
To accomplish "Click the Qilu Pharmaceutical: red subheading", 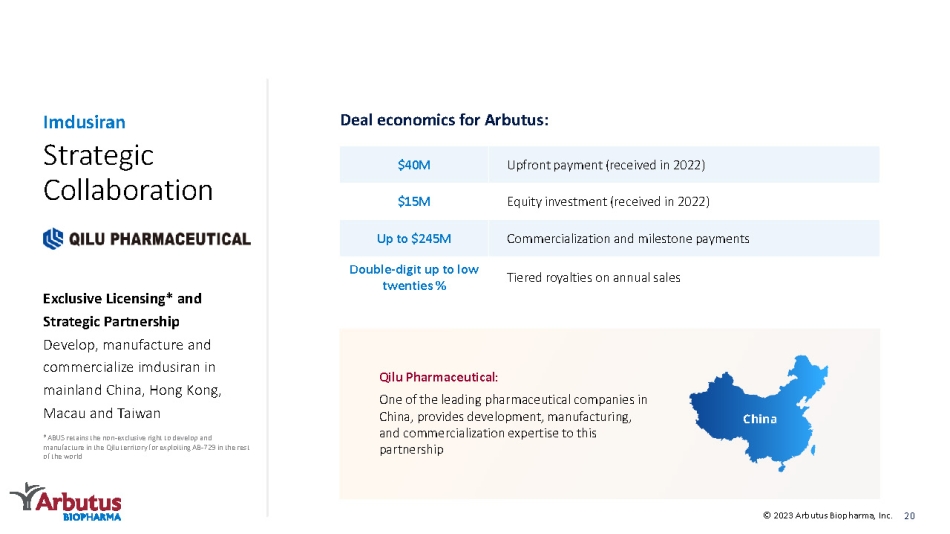I will [439, 377].
